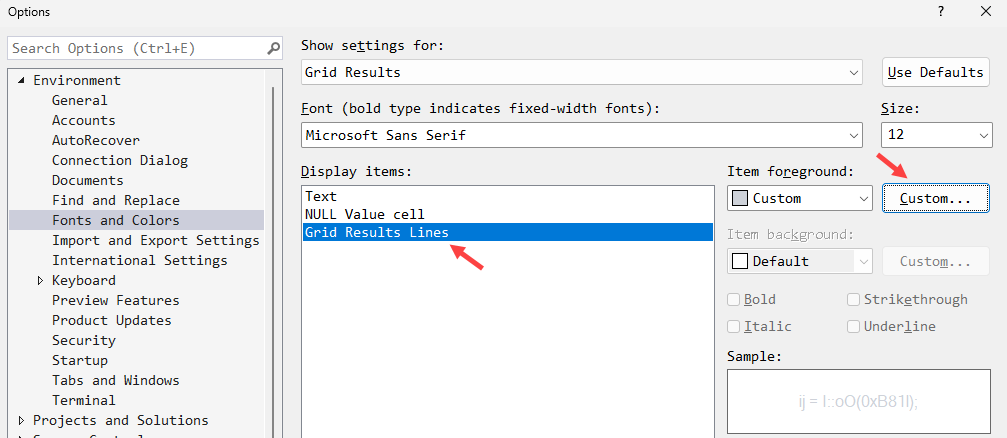Check the Underline option

point(854,326)
